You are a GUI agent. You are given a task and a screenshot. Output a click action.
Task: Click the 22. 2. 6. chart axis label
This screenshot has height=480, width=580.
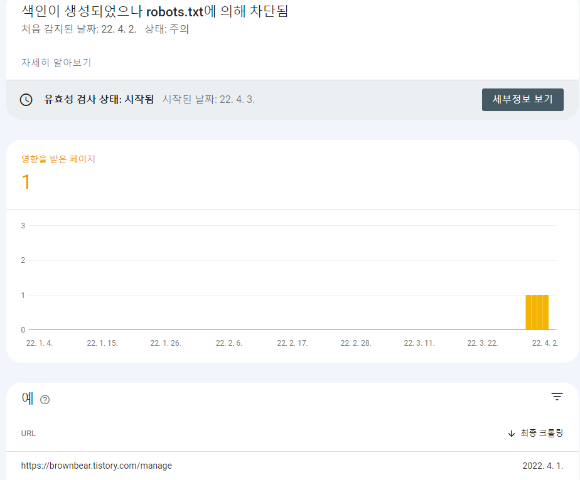pos(229,343)
